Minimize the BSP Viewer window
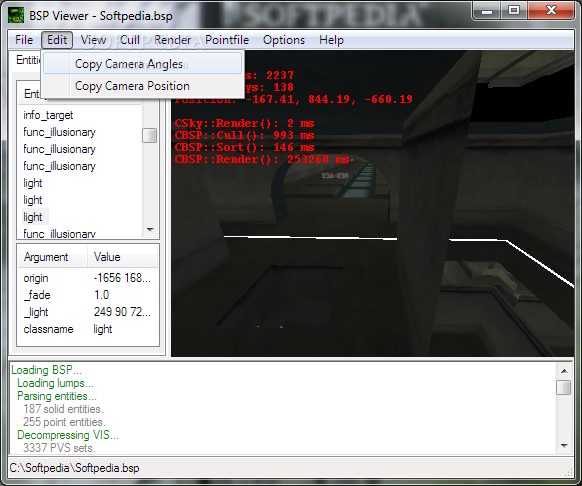The height and width of the screenshot is (486, 582). tap(487, 11)
